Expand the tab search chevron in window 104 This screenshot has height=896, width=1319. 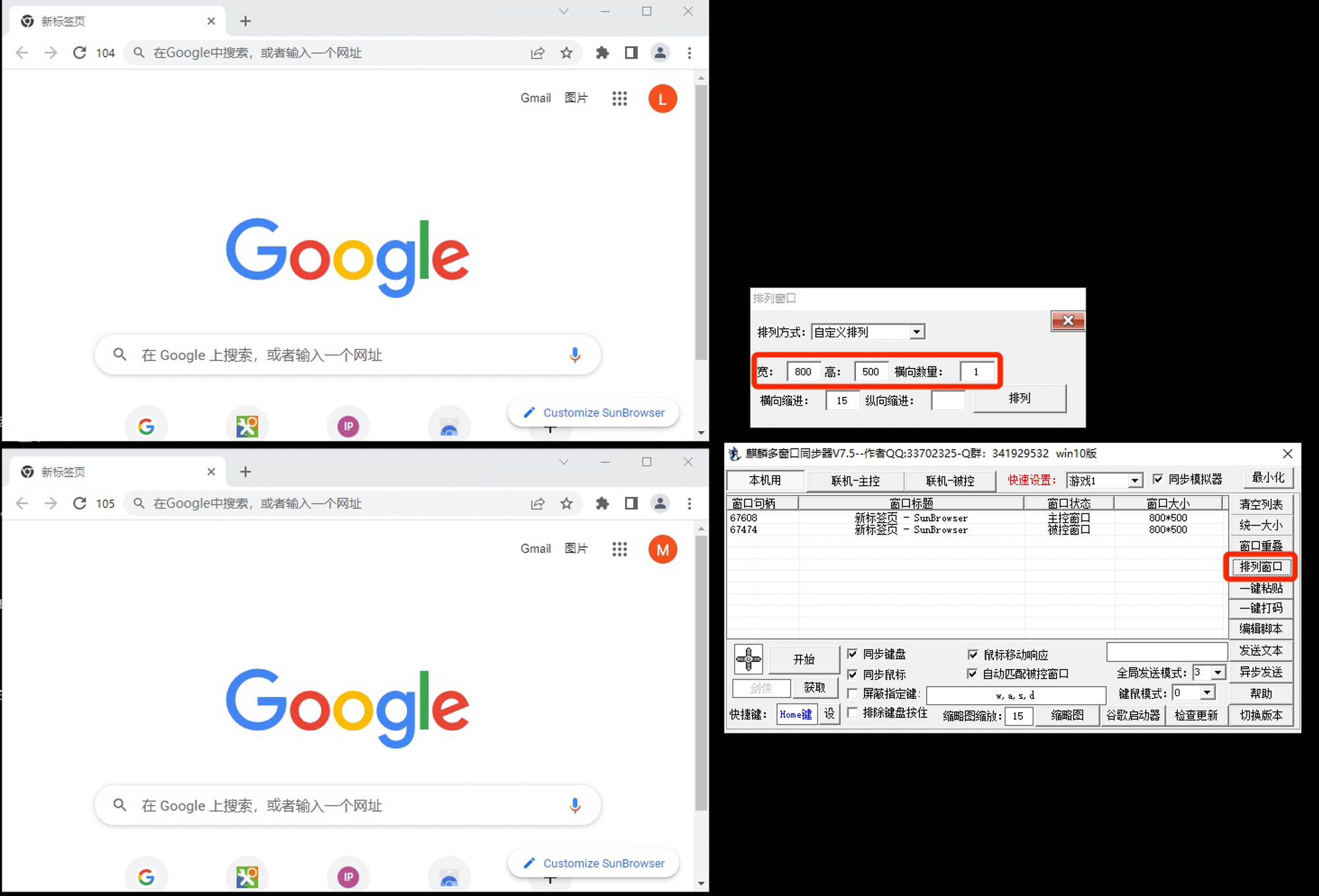pos(564,11)
